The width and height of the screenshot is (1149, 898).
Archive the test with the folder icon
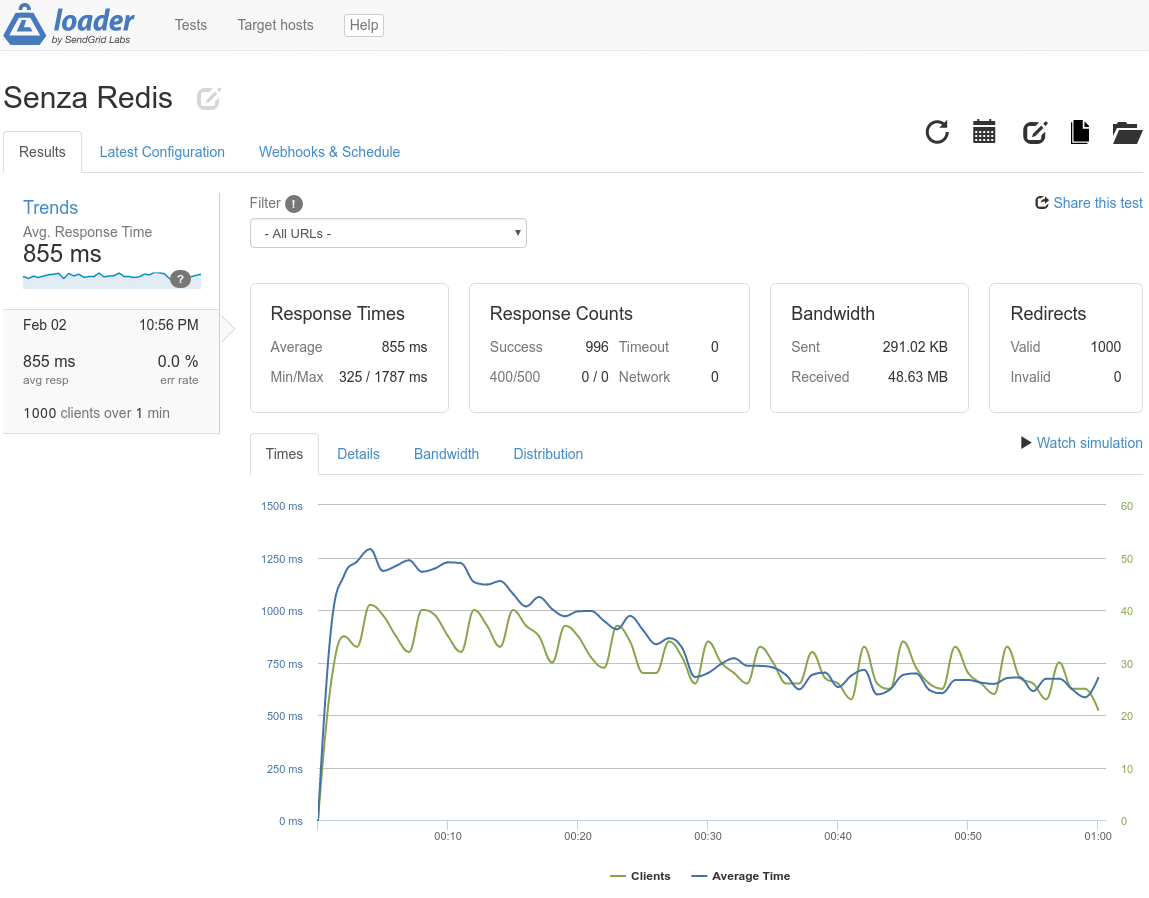pos(1127,132)
